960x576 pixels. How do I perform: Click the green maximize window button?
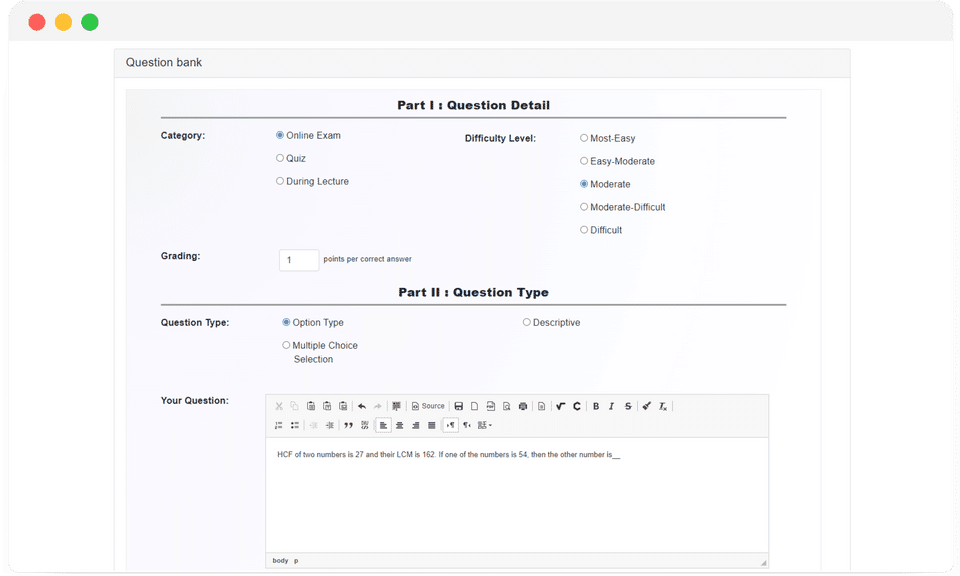click(x=90, y=22)
